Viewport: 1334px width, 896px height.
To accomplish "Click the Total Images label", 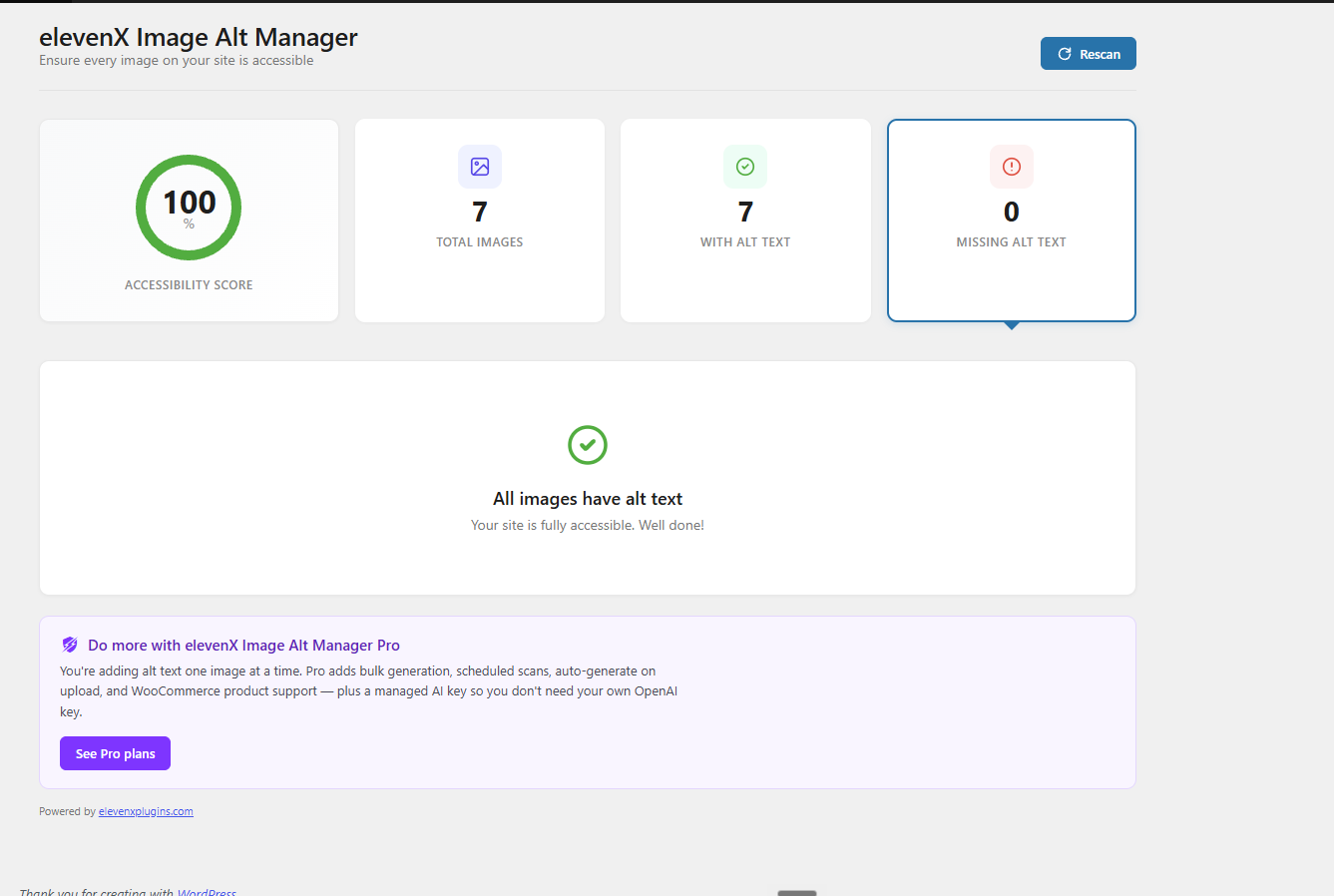I will tap(480, 241).
